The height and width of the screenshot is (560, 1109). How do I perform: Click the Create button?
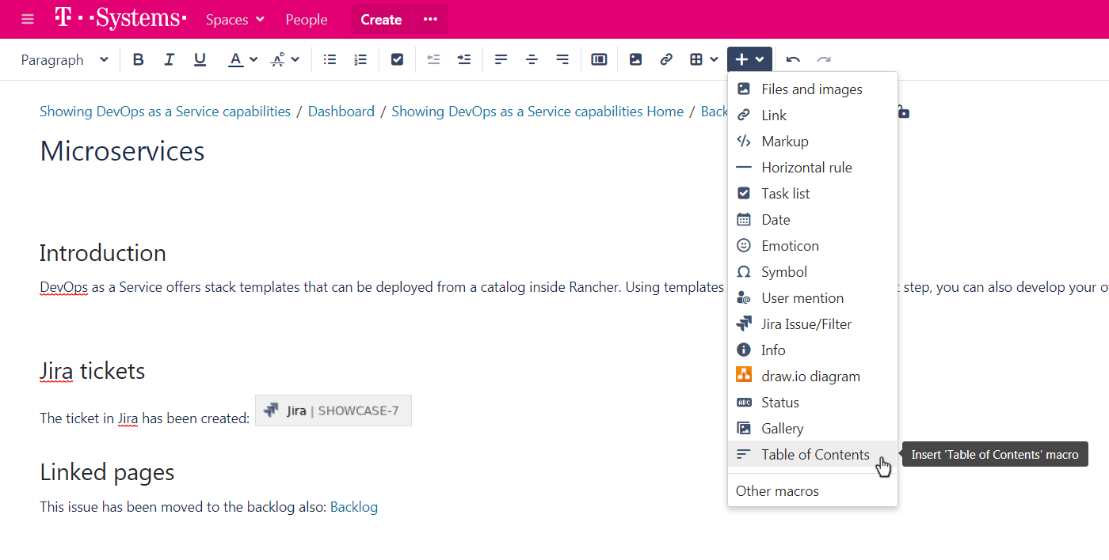coord(381,20)
